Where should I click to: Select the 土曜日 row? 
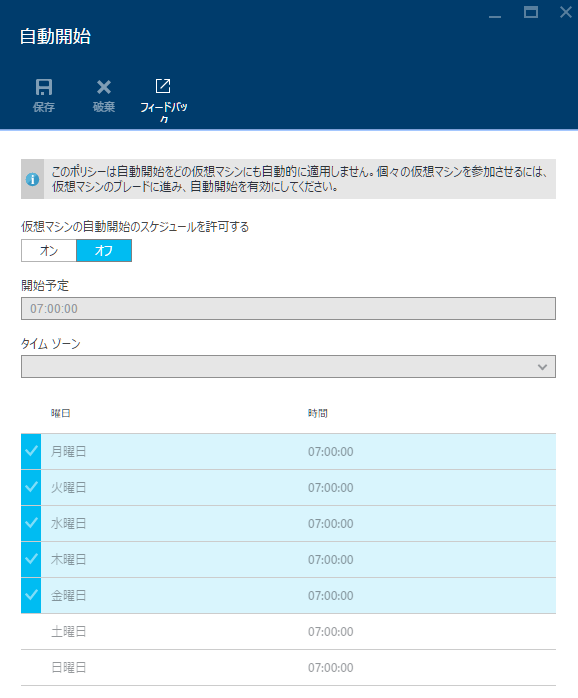289,632
